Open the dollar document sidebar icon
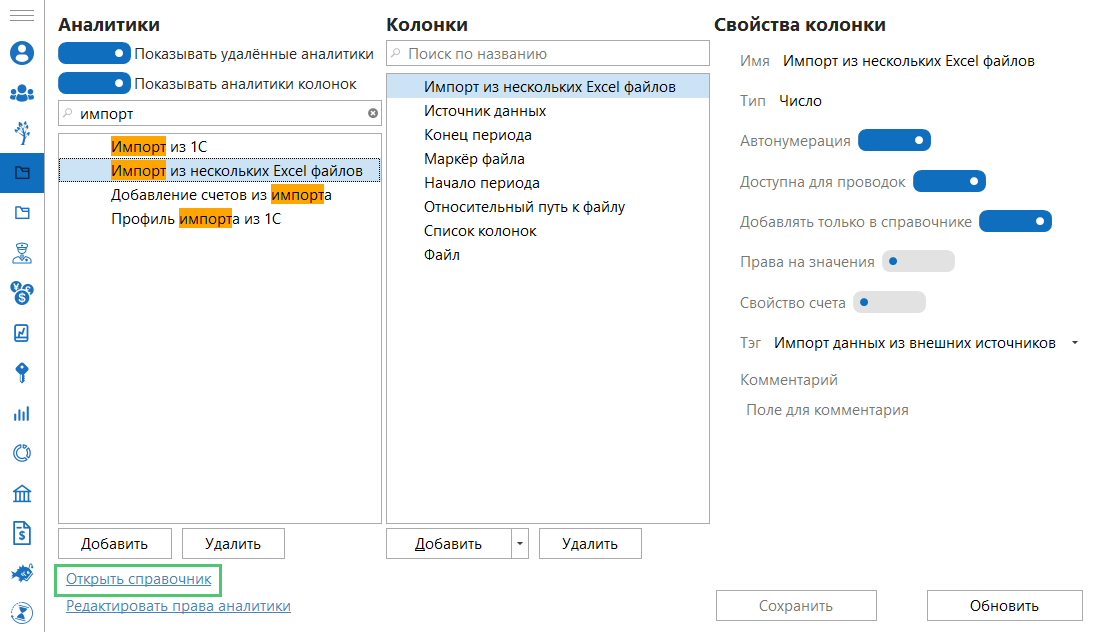Screen dimensions: 1099x632 click(21, 533)
